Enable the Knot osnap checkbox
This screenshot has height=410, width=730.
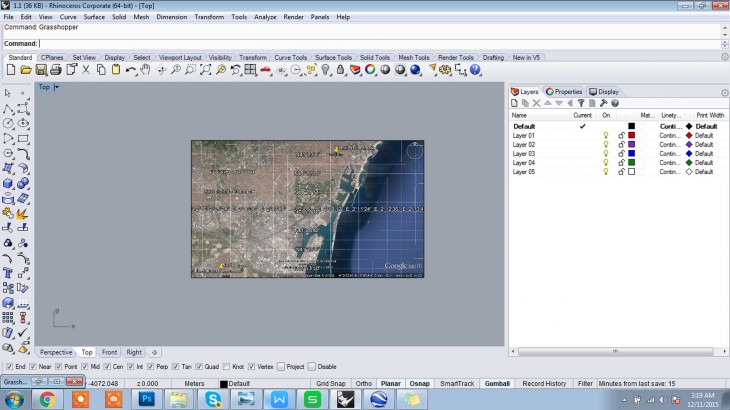[225, 367]
